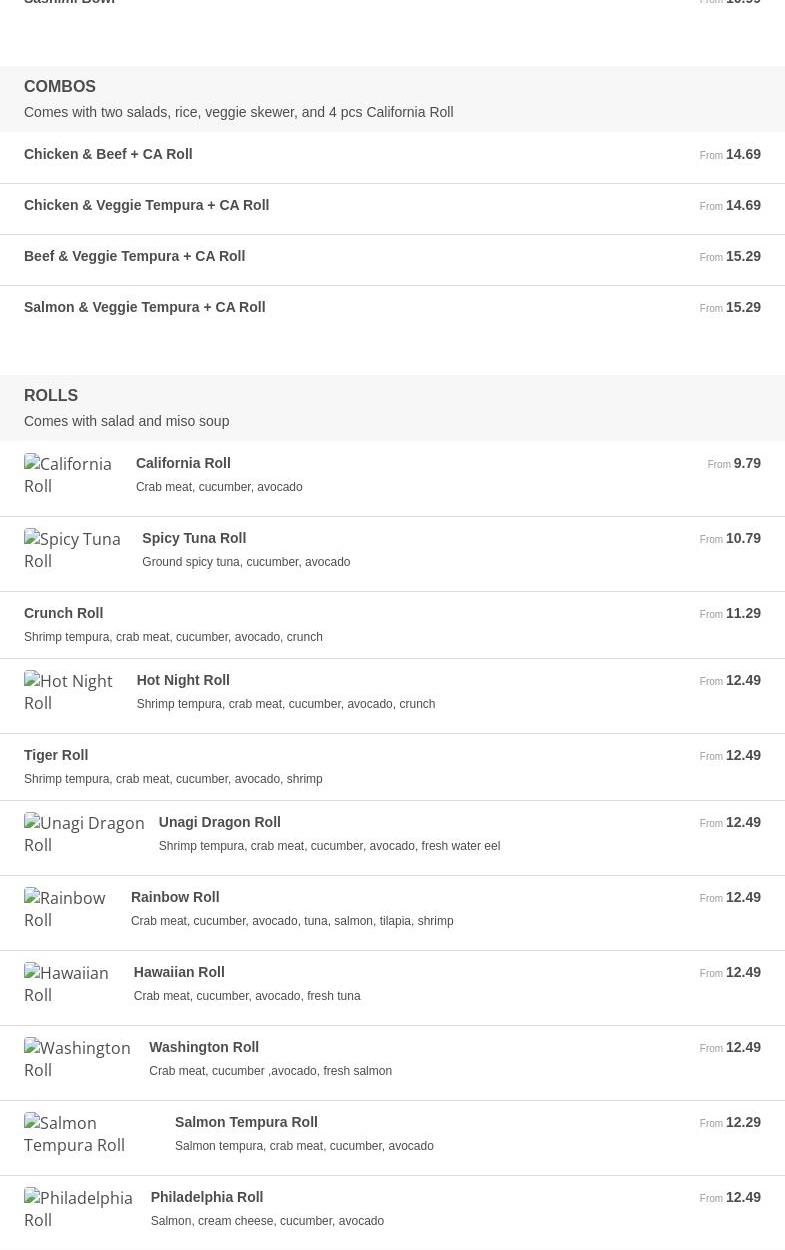
Task: Open Salmon & Veggie Tempura + CA Roll
Action: coord(144,308)
